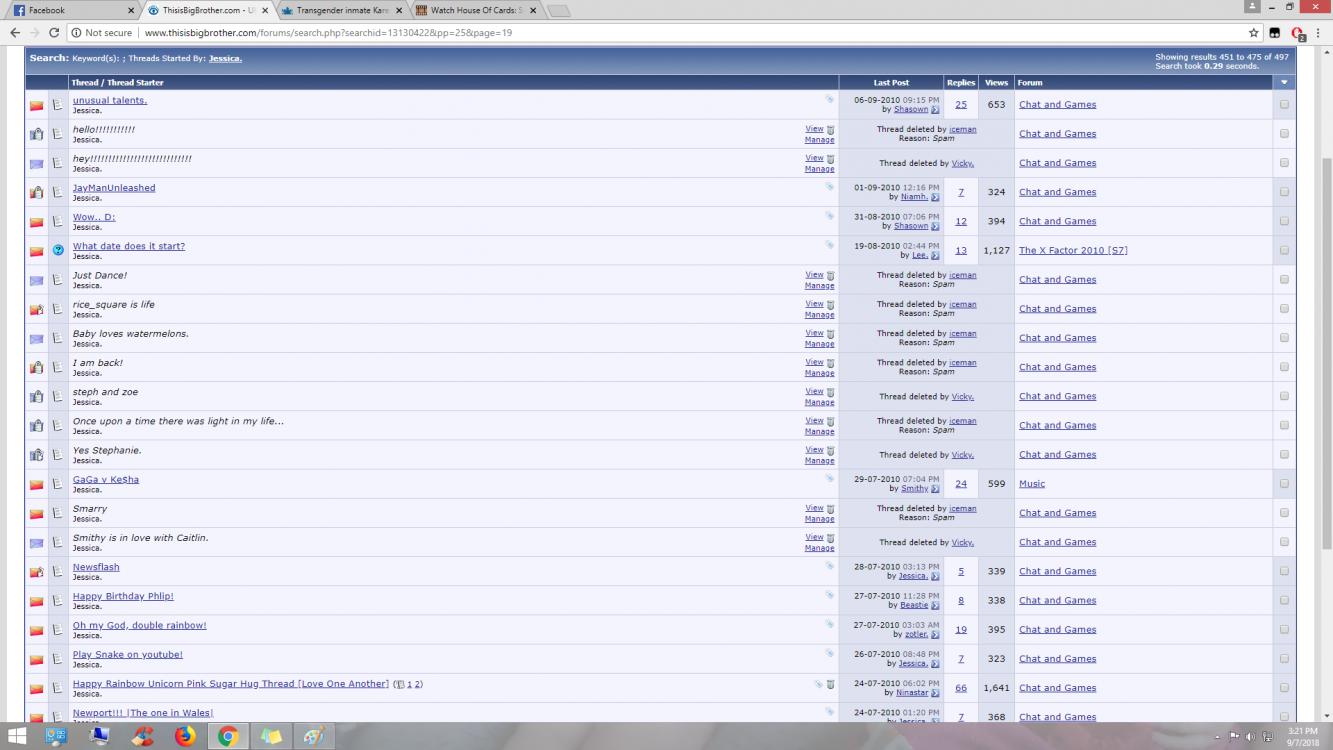Switch to Watch House Of Cards tab
The height and width of the screenshot is (750, 1333).
click(x=477, y=10)
